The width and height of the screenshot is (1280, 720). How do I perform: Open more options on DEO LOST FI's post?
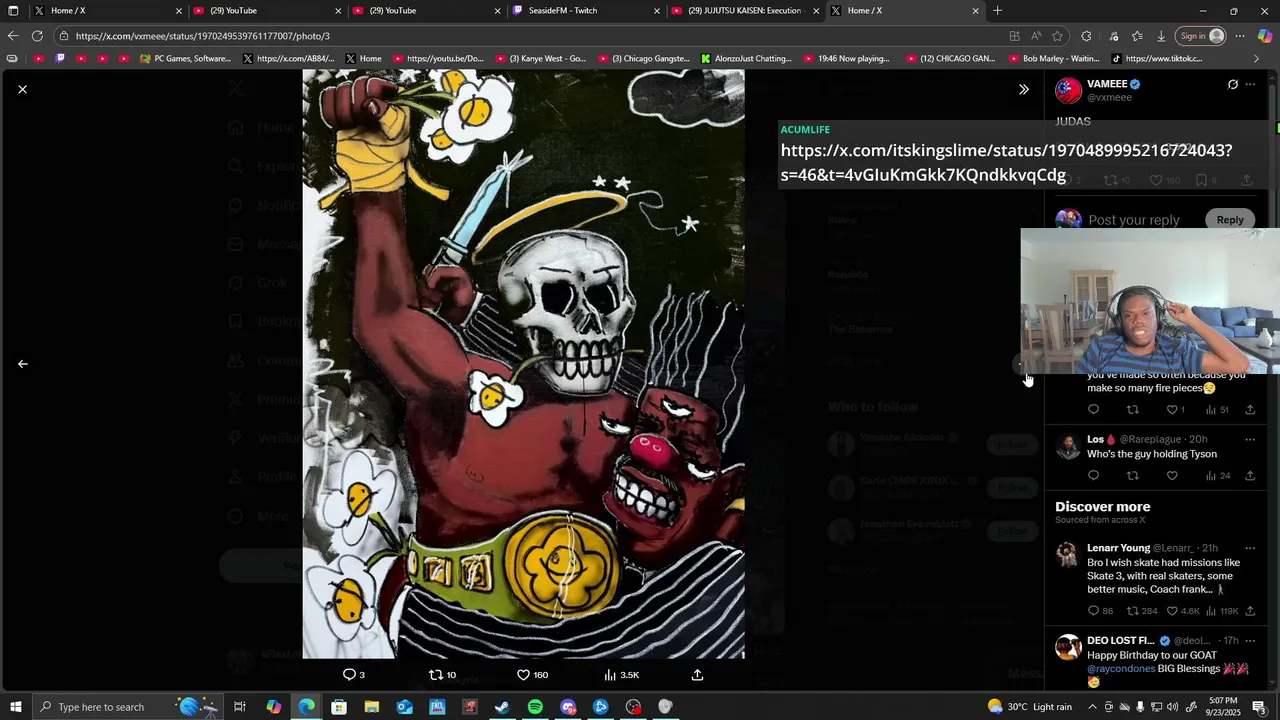(x=1250, y=640)
